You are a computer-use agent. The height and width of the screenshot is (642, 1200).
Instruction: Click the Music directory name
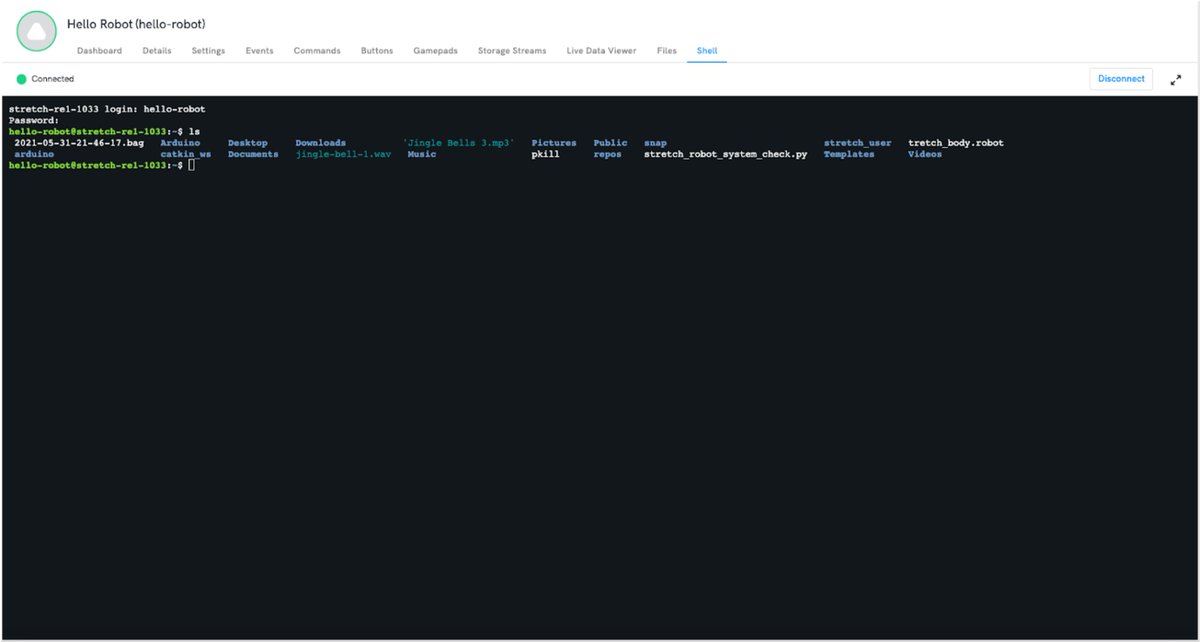(x=422, y=154)
